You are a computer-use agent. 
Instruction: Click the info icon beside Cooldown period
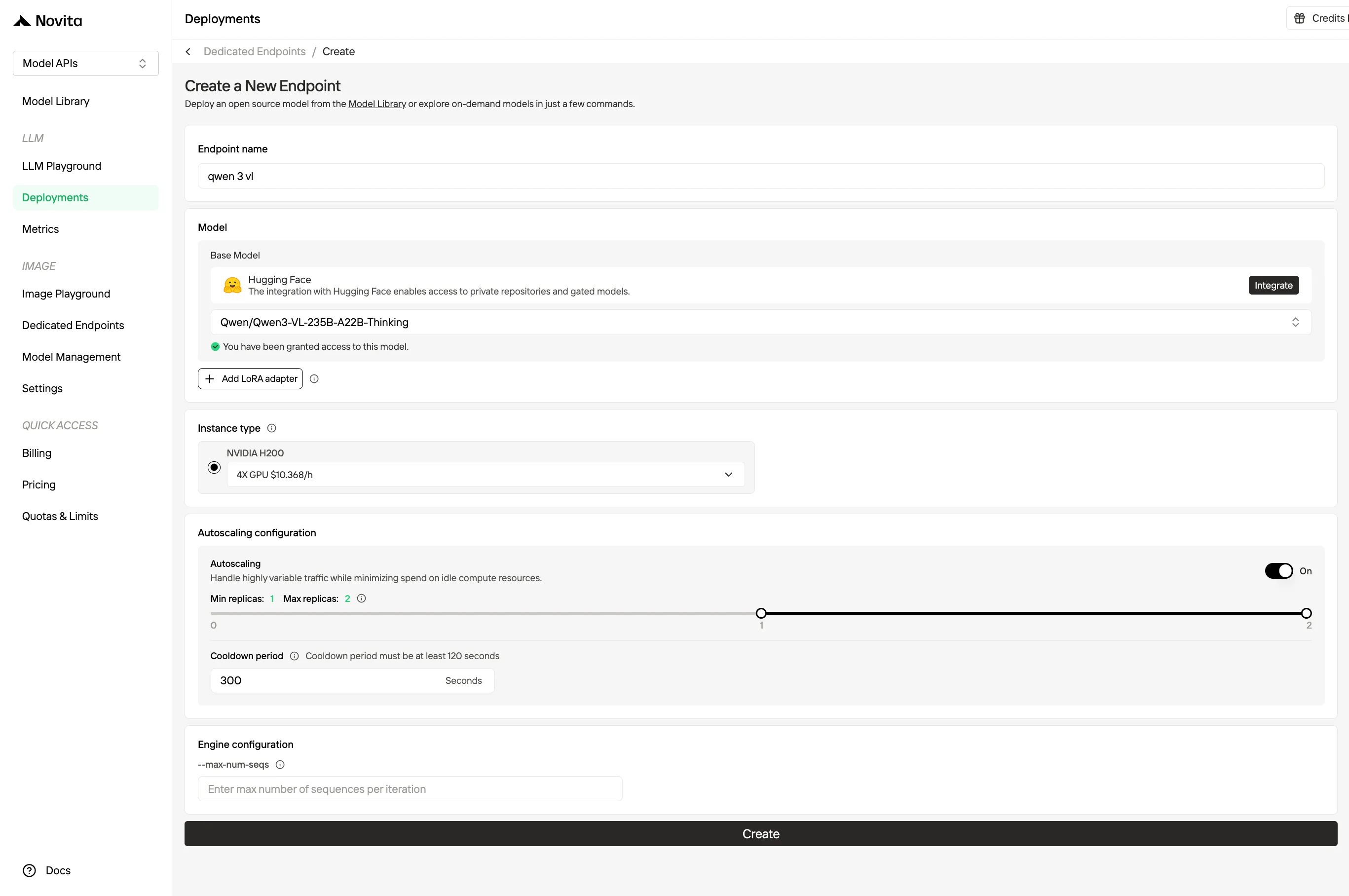point(294,656)
